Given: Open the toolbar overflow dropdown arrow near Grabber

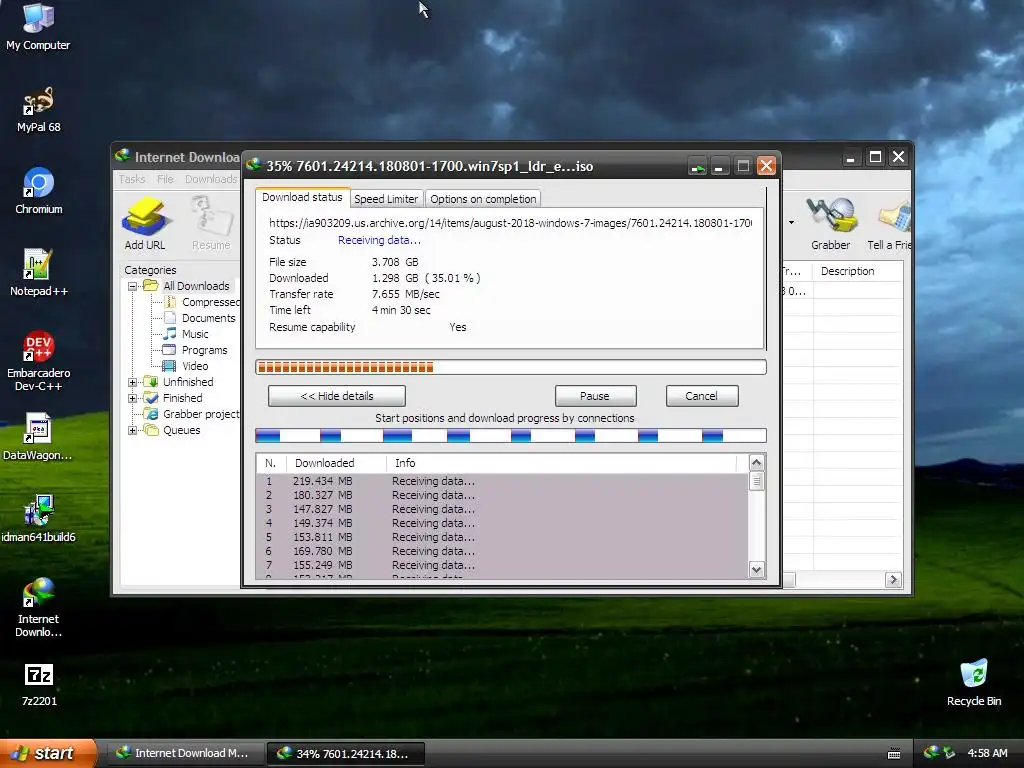Looking at the screenshot, I should (791, 223).
